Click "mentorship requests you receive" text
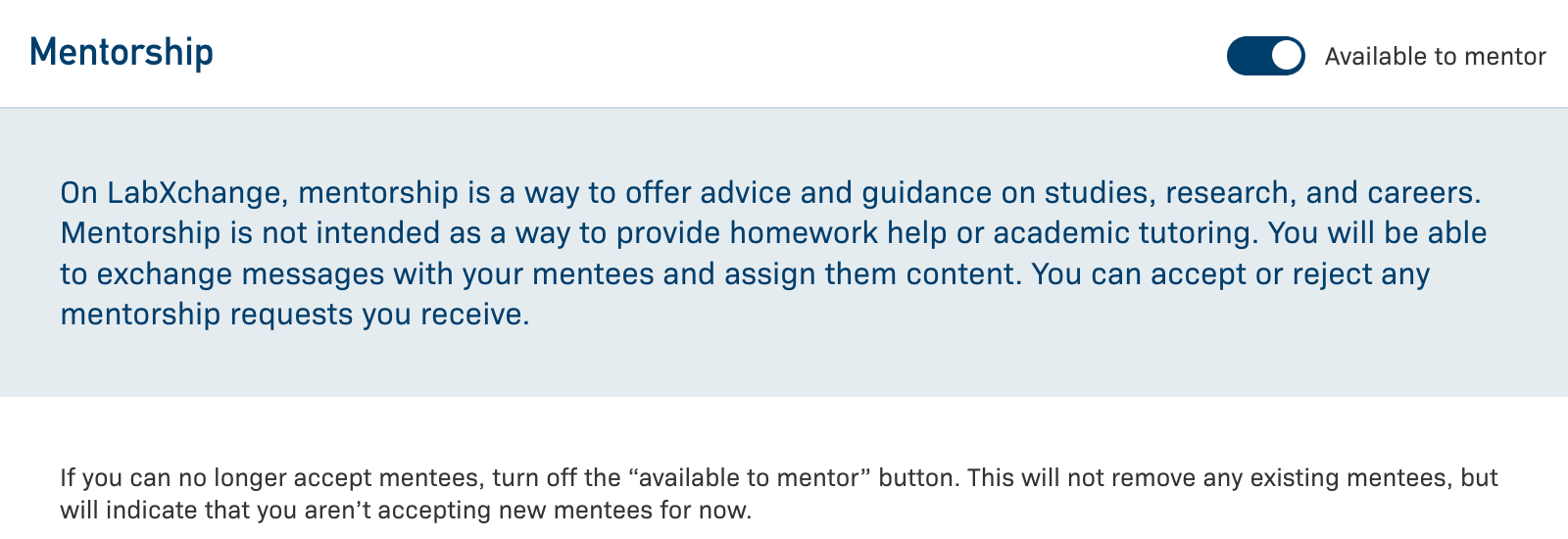 point(294,315)
